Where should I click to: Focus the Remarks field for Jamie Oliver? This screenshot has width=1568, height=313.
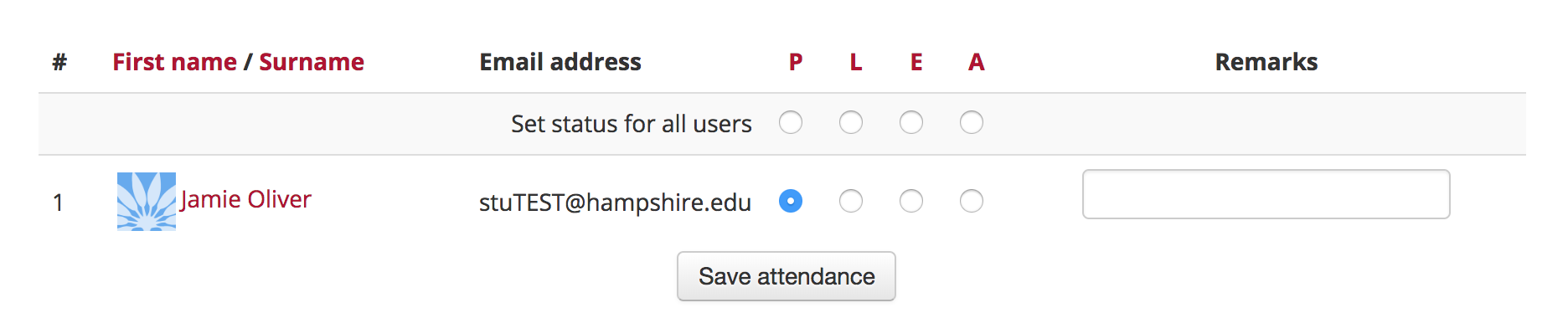1266,194
